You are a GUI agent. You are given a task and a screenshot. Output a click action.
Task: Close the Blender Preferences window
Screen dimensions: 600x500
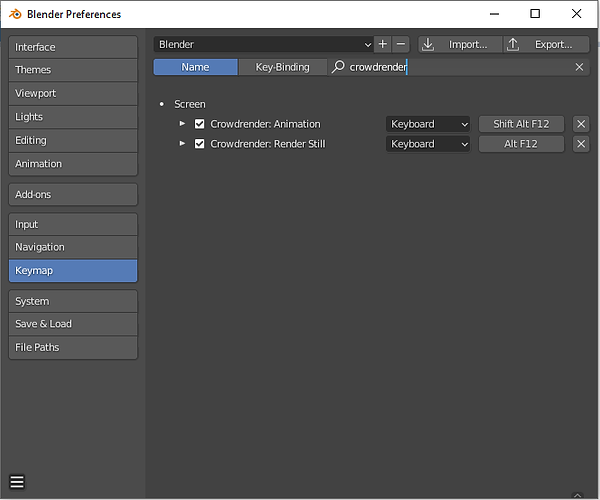pyautogui.click(x=576, y=14)
